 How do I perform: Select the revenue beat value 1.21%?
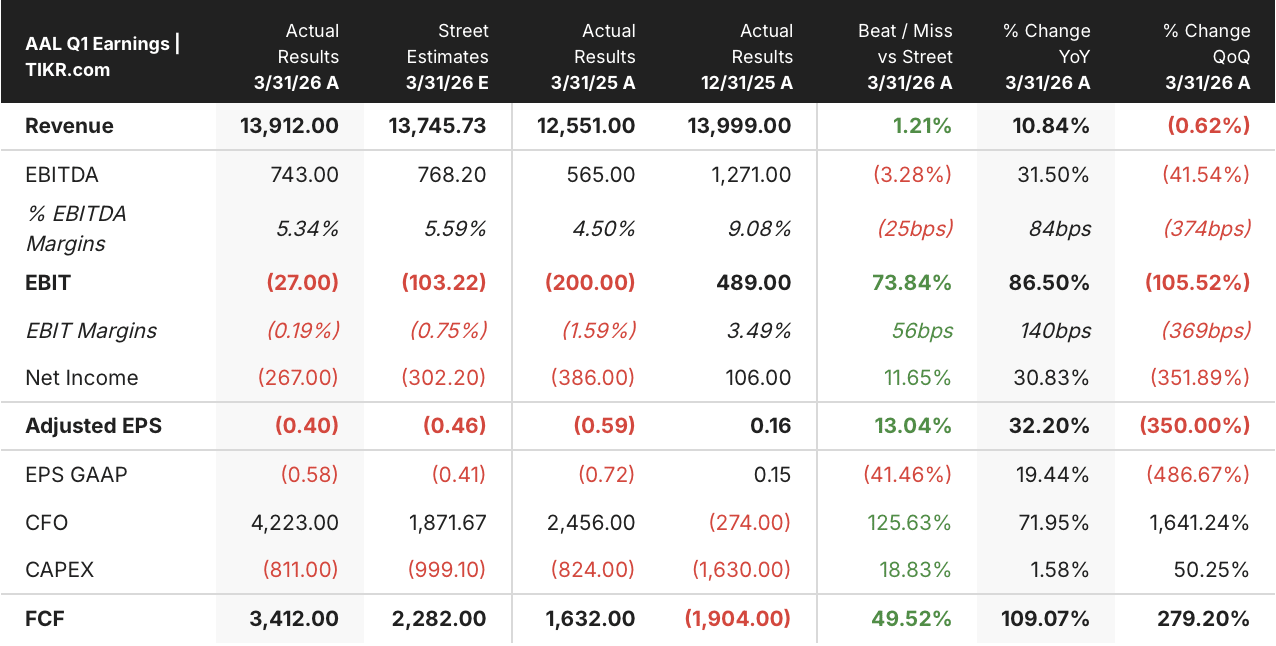922,126
